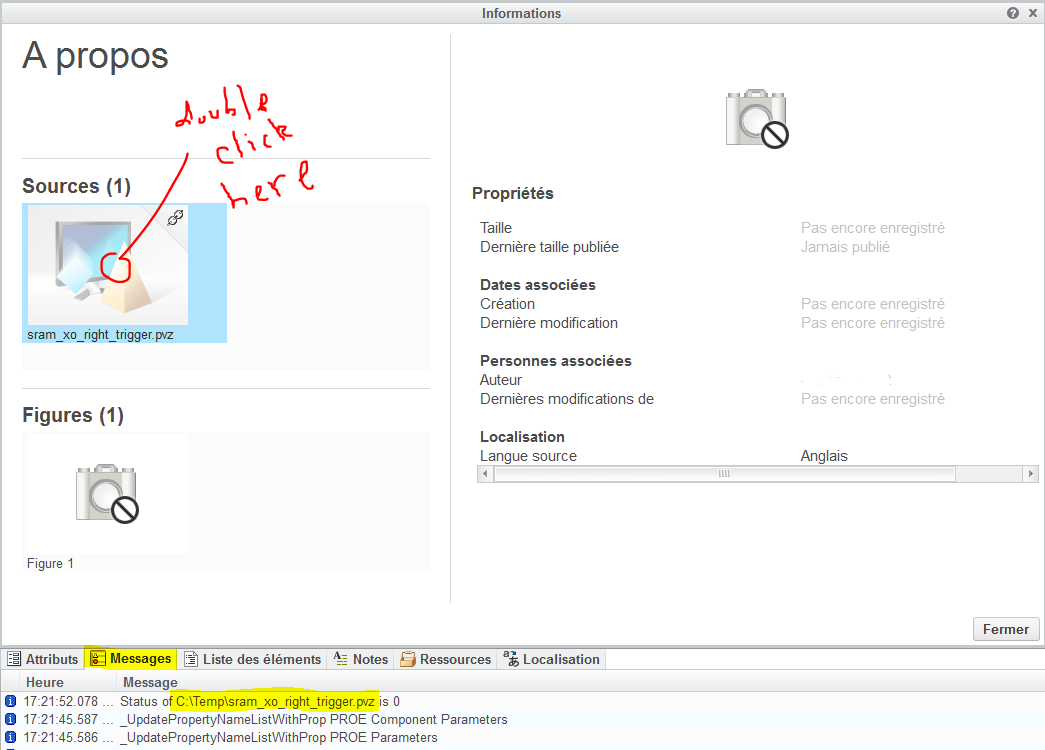Click info icon of 17:21:45.587 message

pos(10,719)
